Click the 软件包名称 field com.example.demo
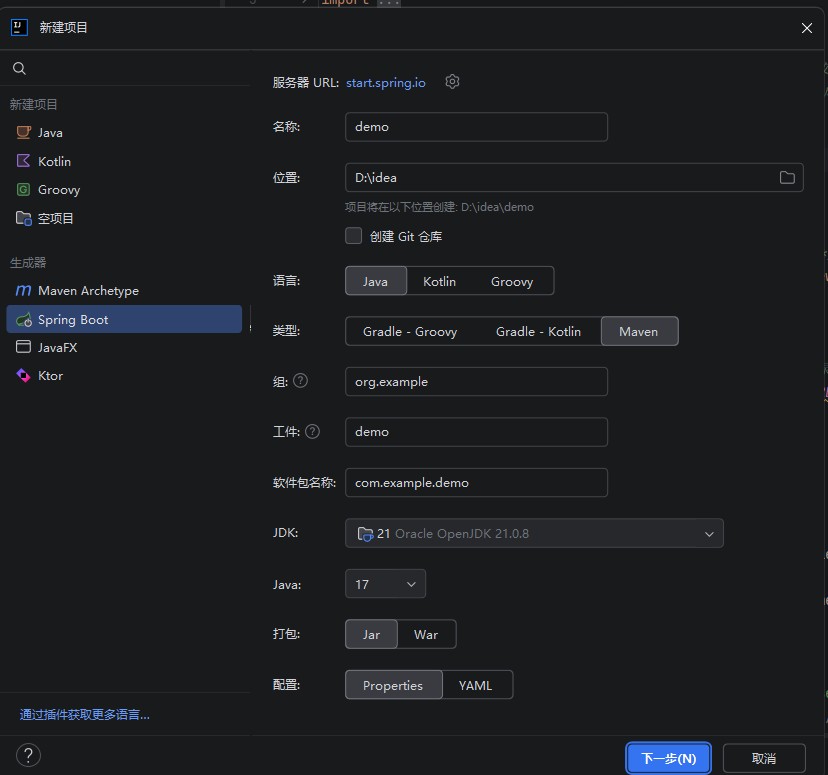This screenshot has height=775, width=828. pyautogui.click(x=476, y=483)
